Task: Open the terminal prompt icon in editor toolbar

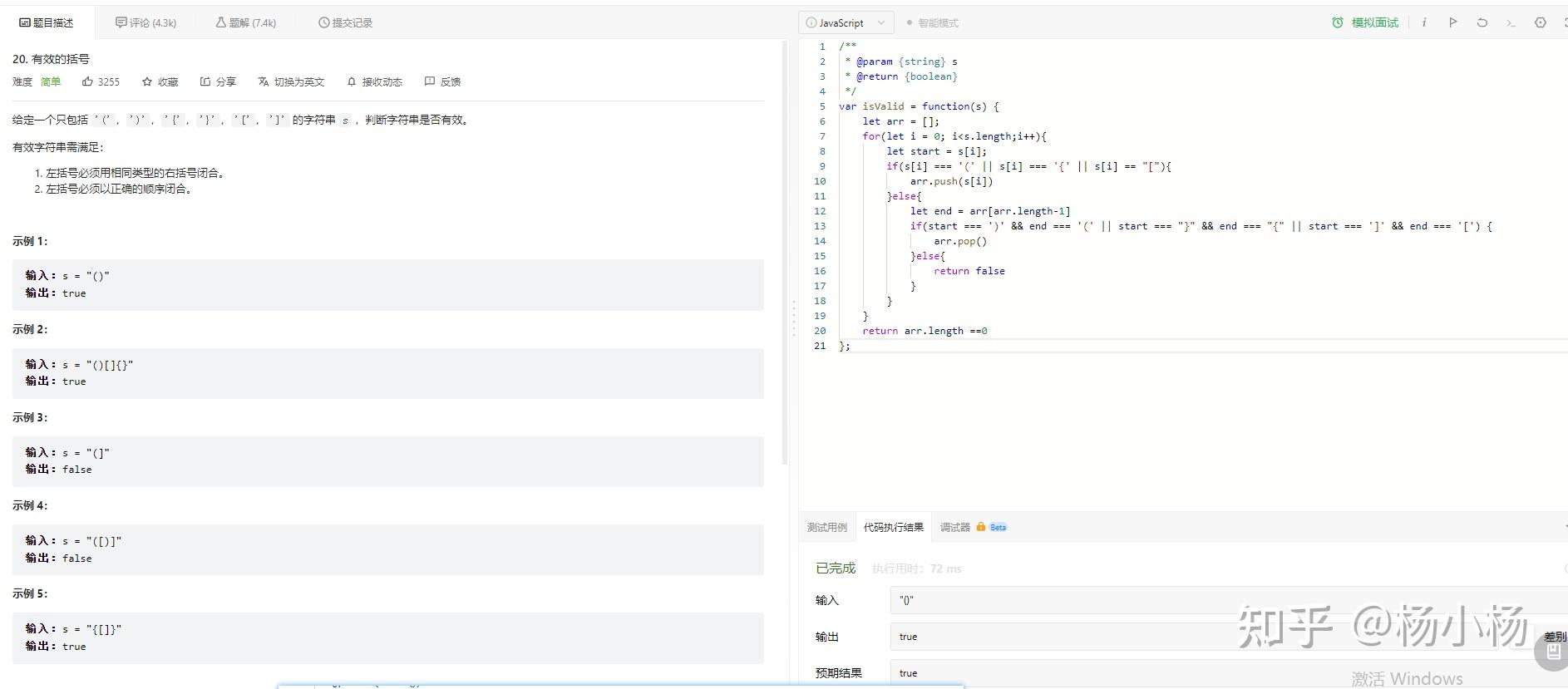Action: [1511, 22]
